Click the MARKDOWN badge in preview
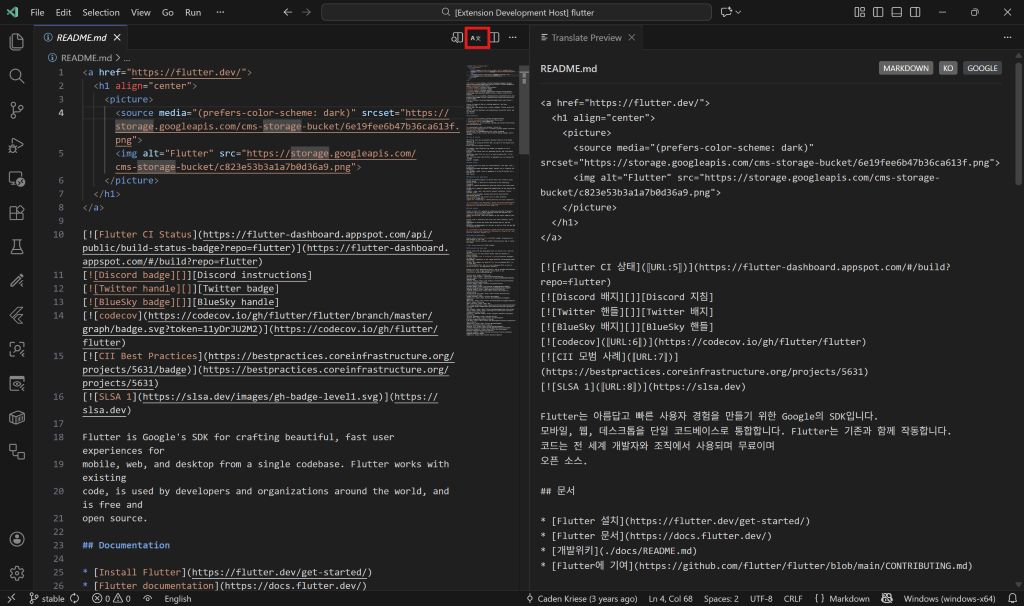Image resolution: width=1024 pixels, height=606 pixels. click(x=905, y=68)
